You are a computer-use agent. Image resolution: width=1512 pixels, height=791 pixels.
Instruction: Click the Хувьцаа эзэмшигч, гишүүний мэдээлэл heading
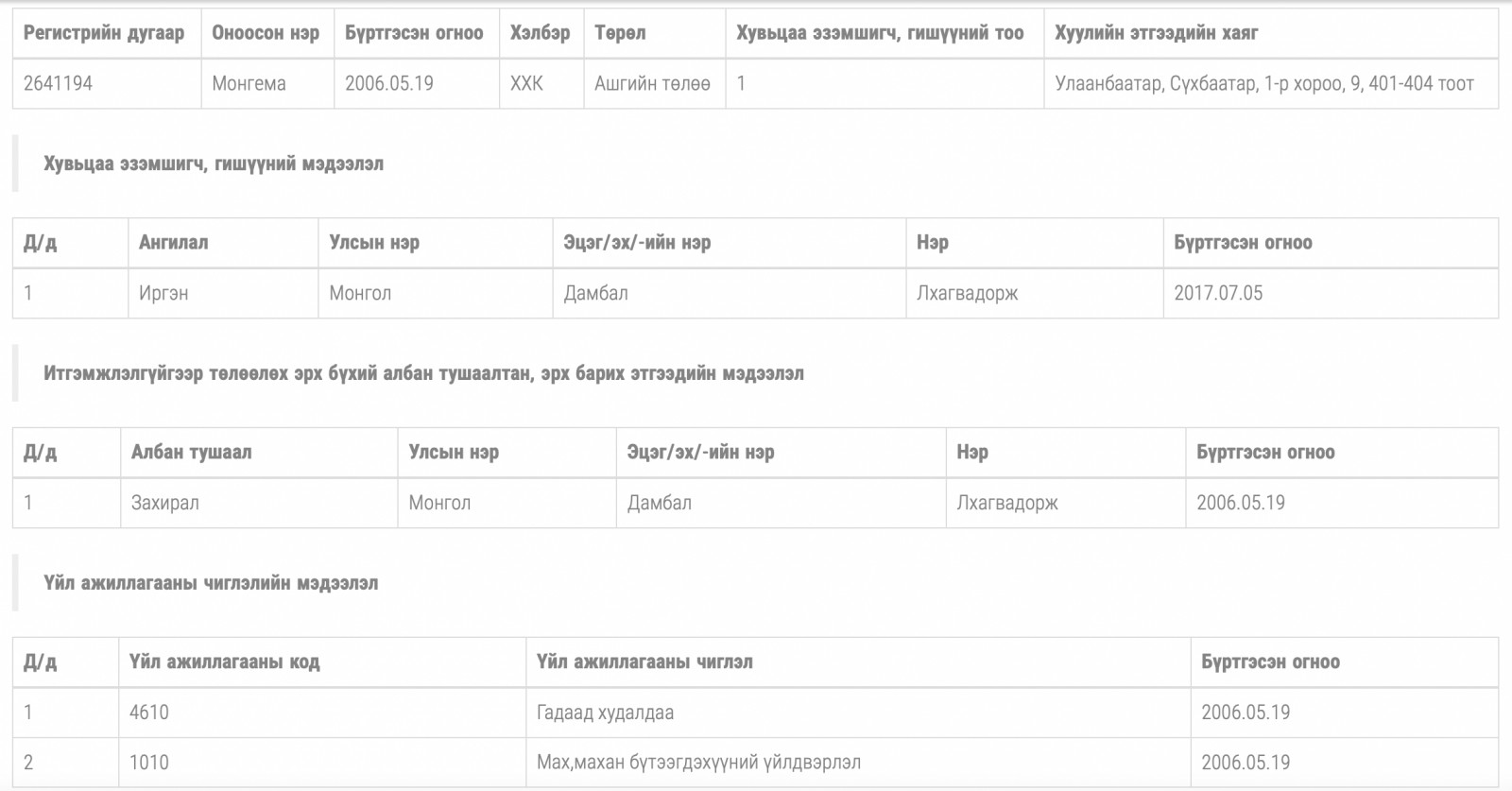point(214,164)
